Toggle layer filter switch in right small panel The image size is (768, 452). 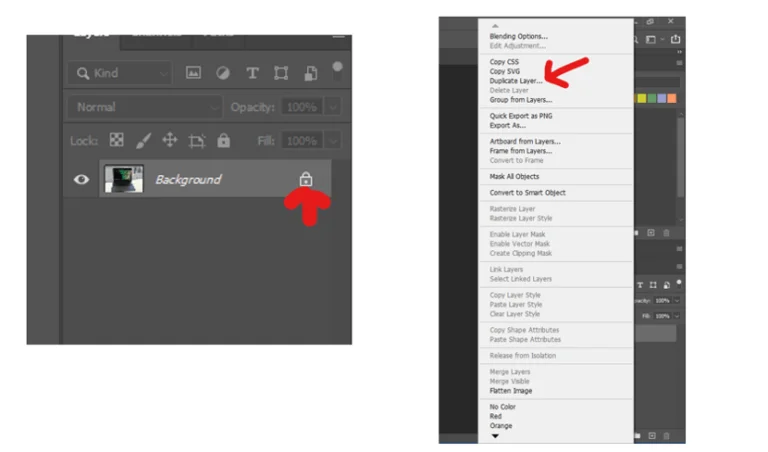click(x=679, y=284)
